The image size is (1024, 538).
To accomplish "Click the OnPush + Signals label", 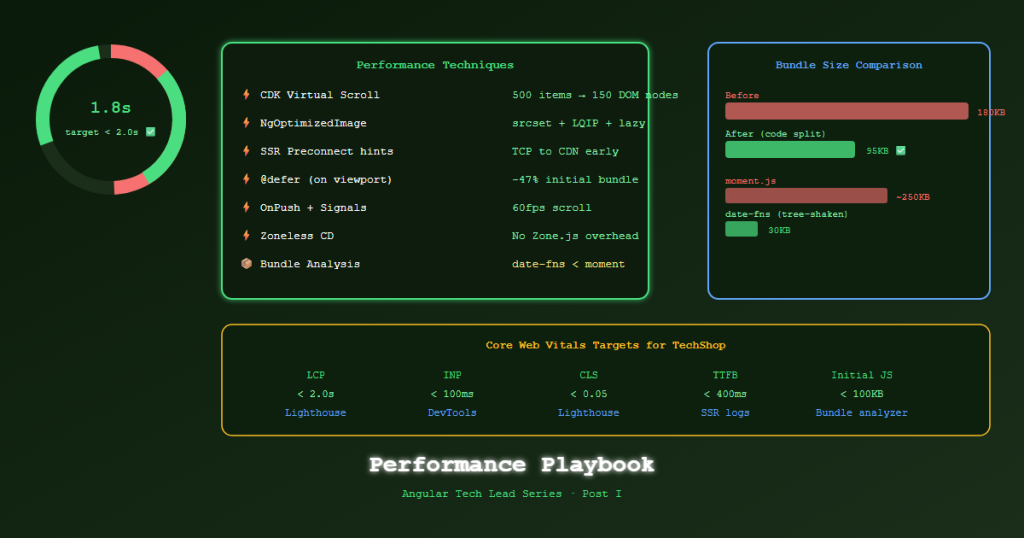I will (313, 207).
